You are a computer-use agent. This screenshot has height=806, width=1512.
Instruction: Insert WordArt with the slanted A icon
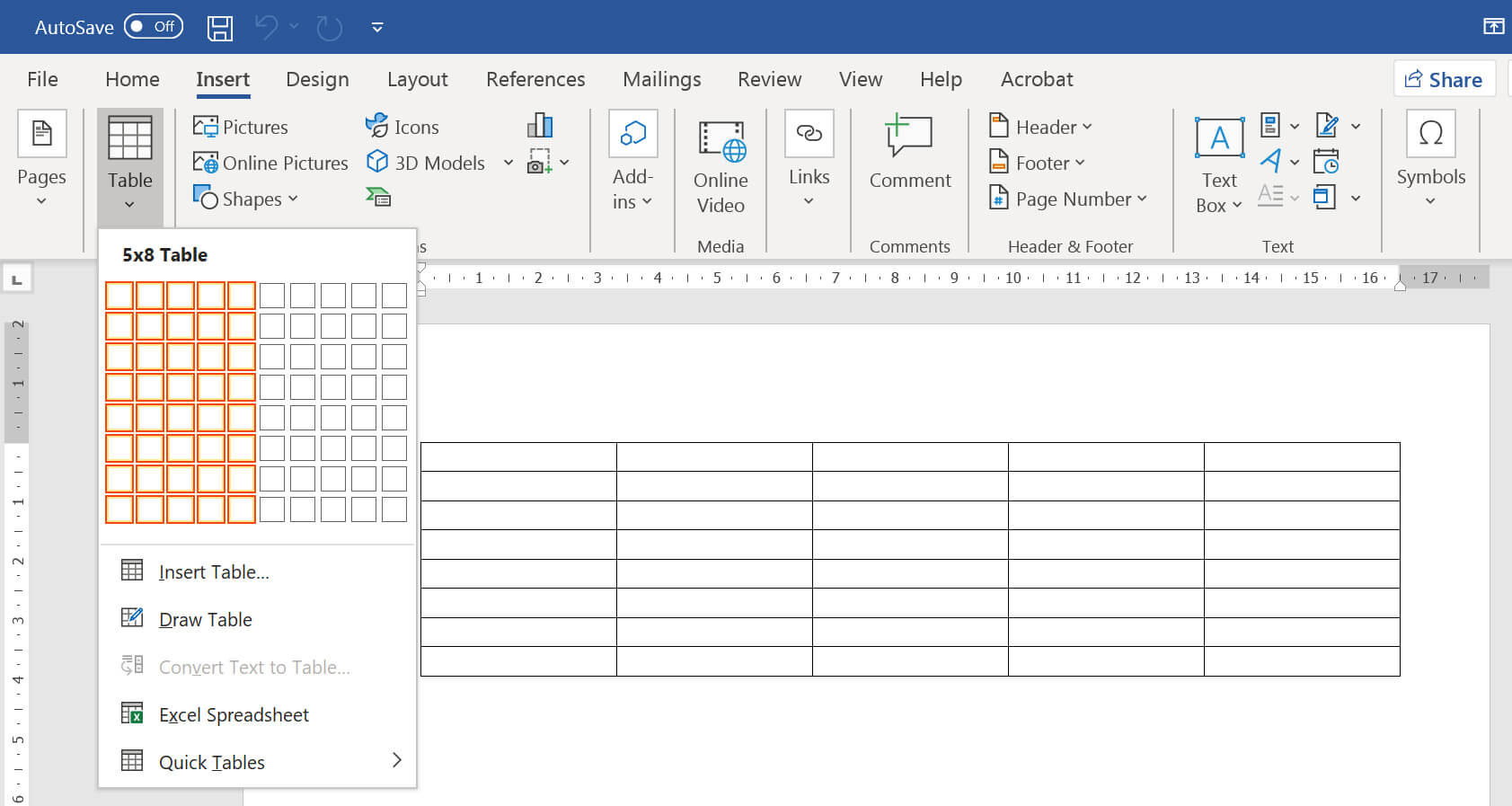click(1270, 161)
